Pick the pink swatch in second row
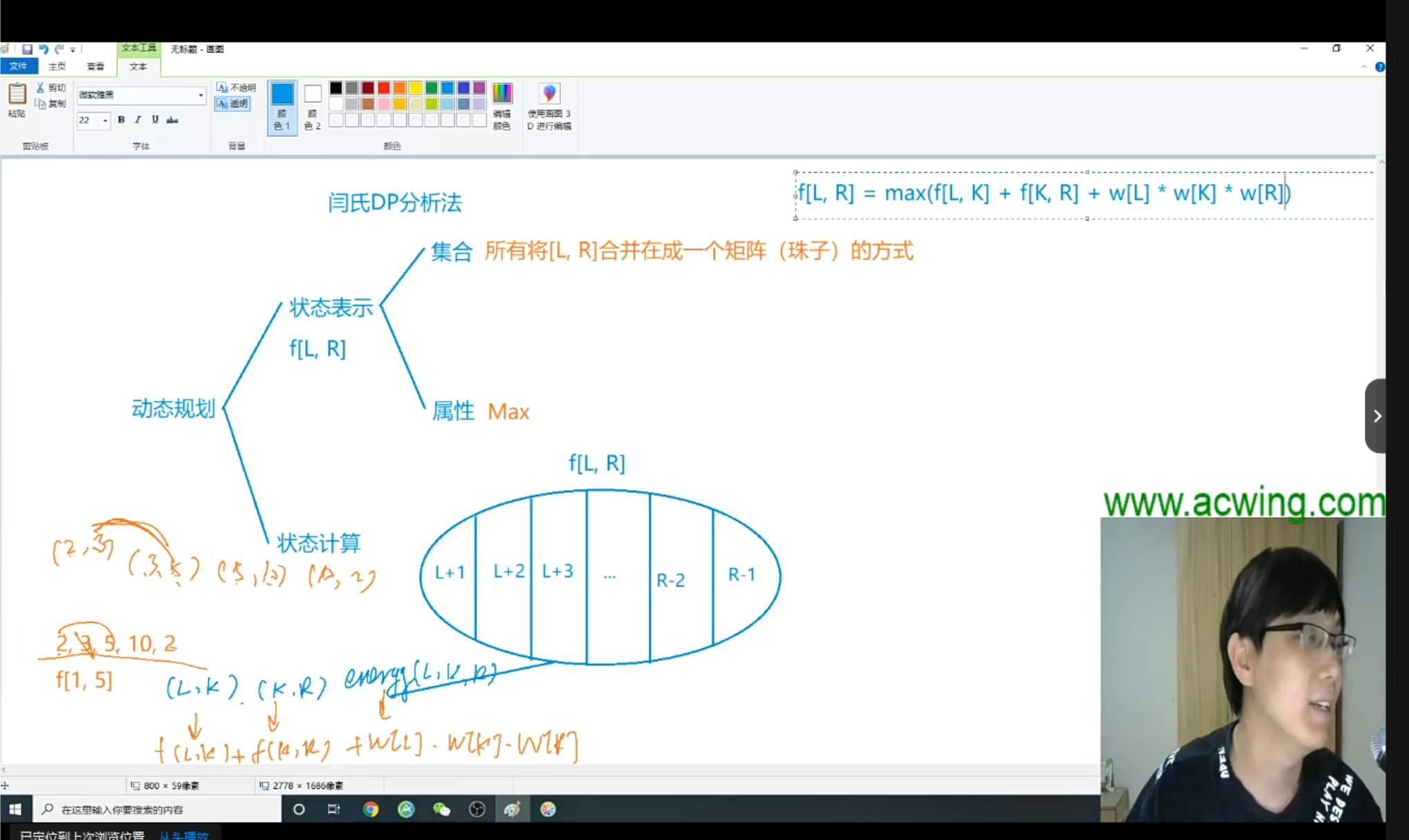Screen dimensions: 1409x840 384,104
